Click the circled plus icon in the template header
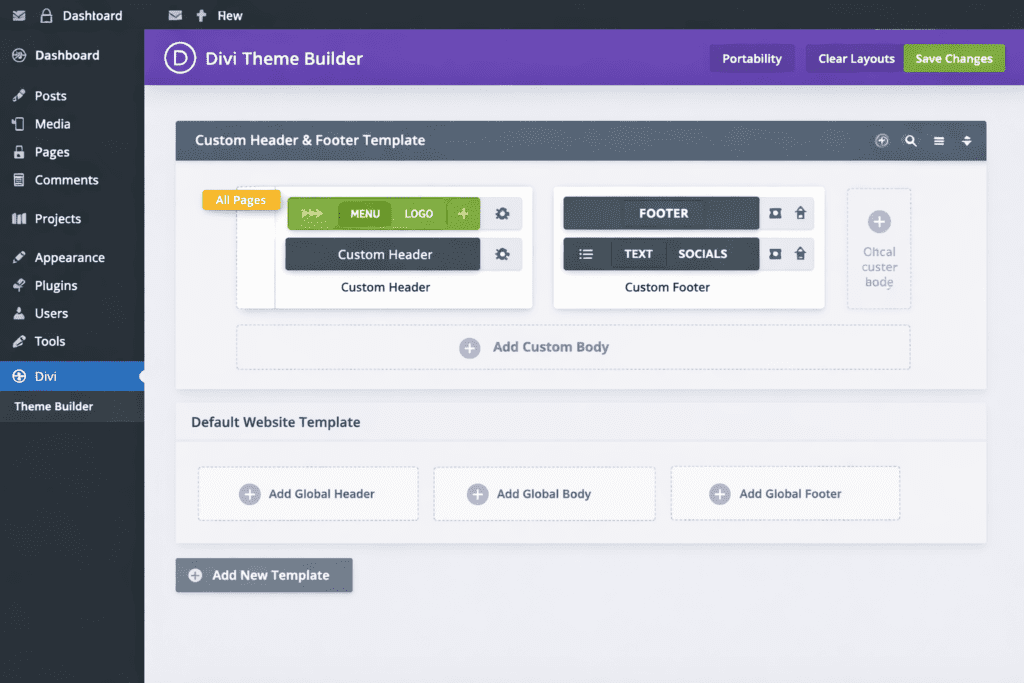The height and width of the screenshot is (683, 1024). (881, 141)
